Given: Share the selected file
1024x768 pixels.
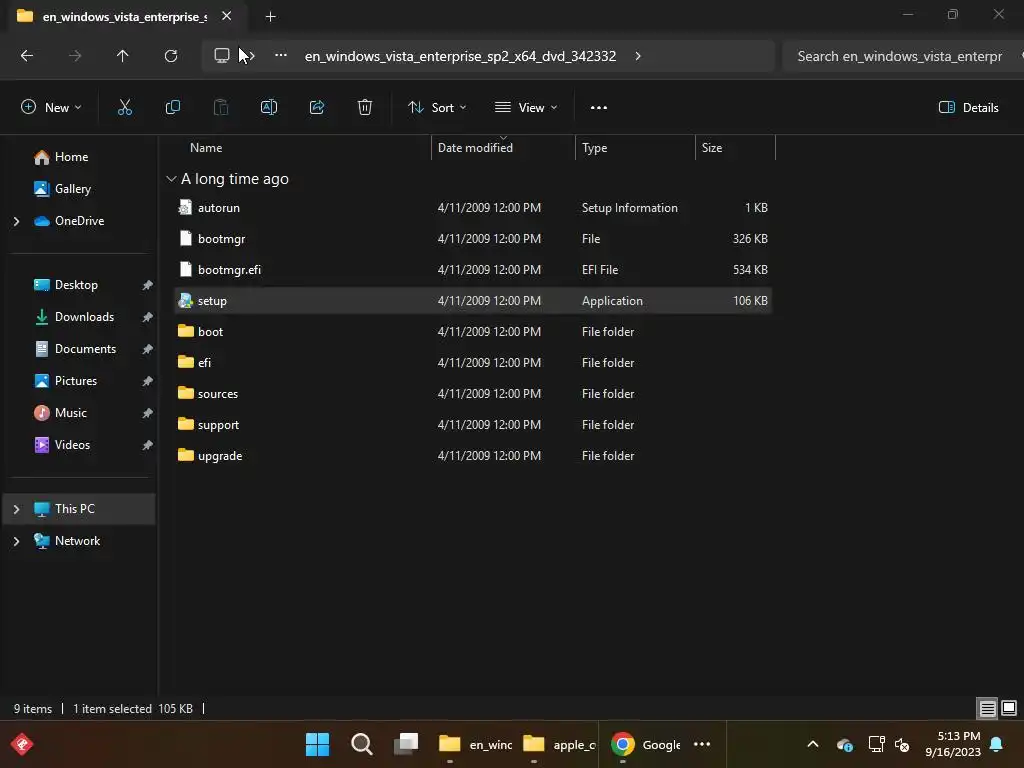Looking at the screenshot, I should 317,108.
